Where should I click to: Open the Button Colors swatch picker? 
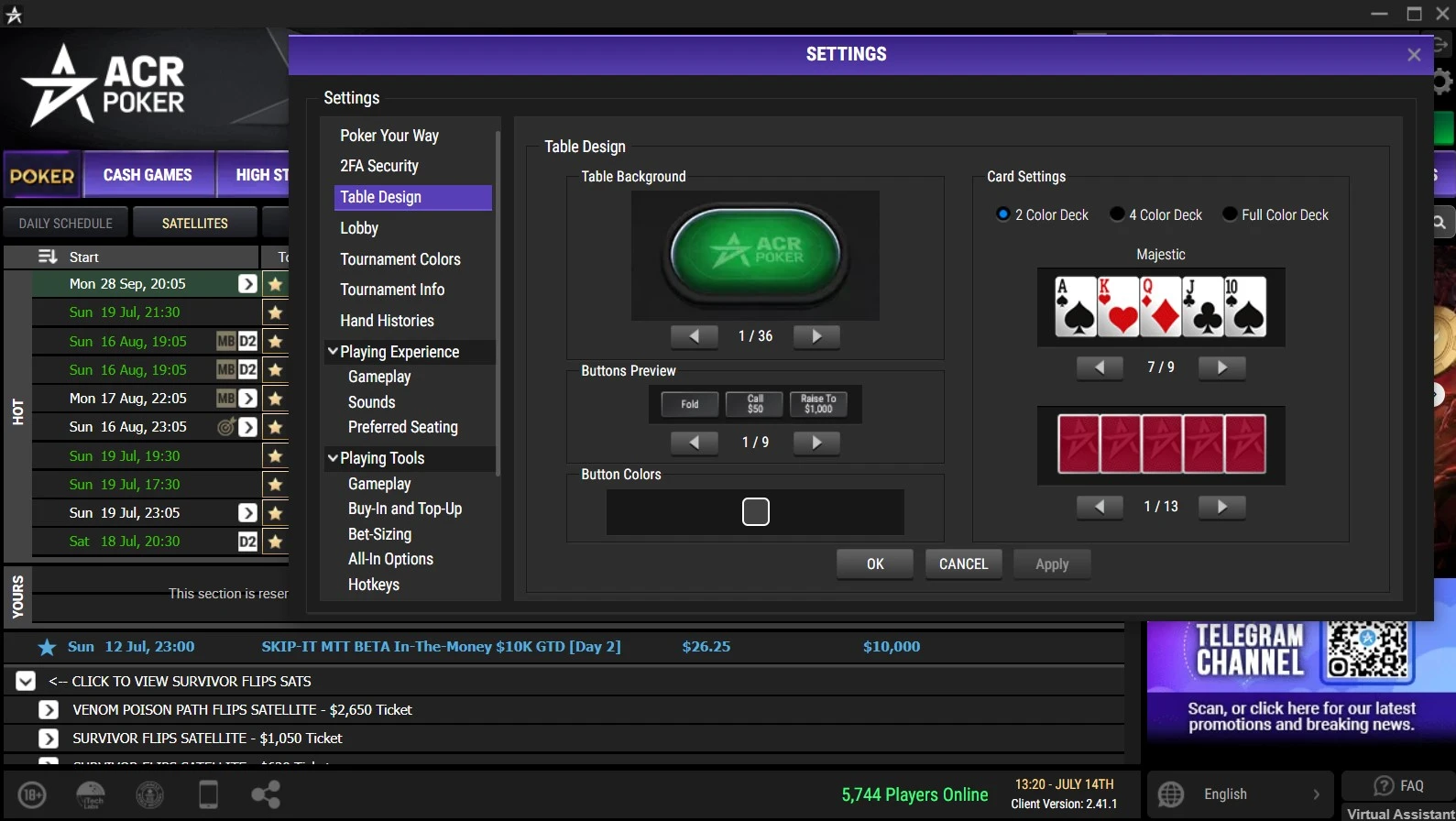[x=756, y=512]
